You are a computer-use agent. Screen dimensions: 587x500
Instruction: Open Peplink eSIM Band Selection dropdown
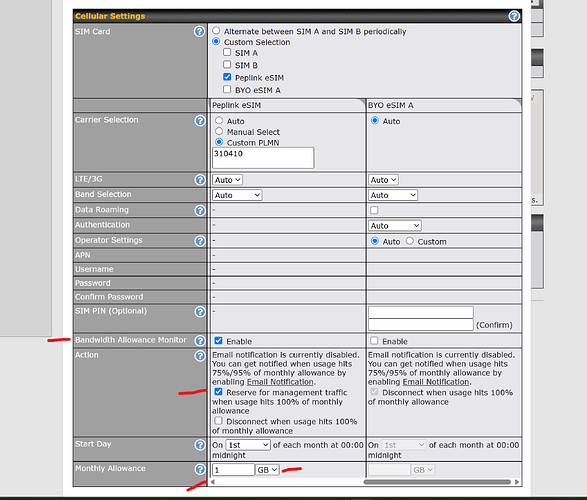click(237, 195)
